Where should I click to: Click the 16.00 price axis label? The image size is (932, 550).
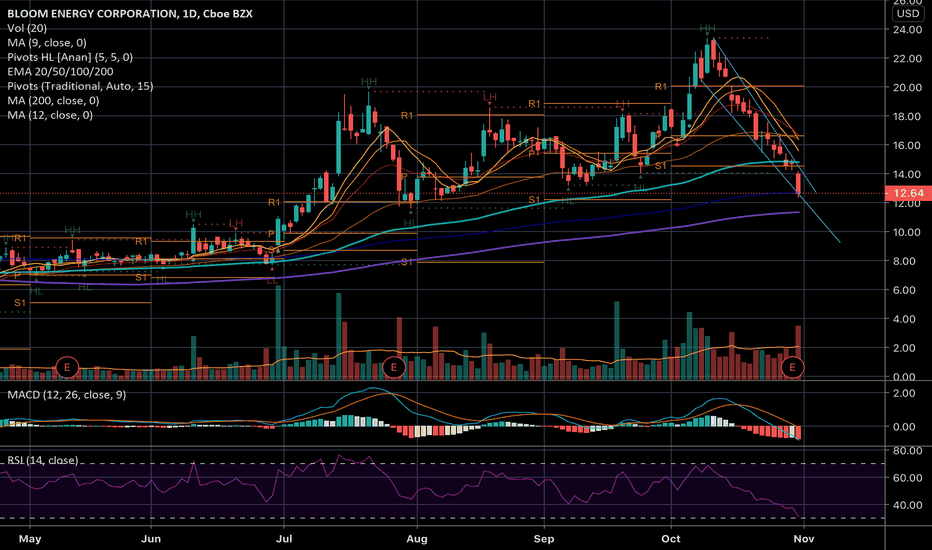[908, 146]
